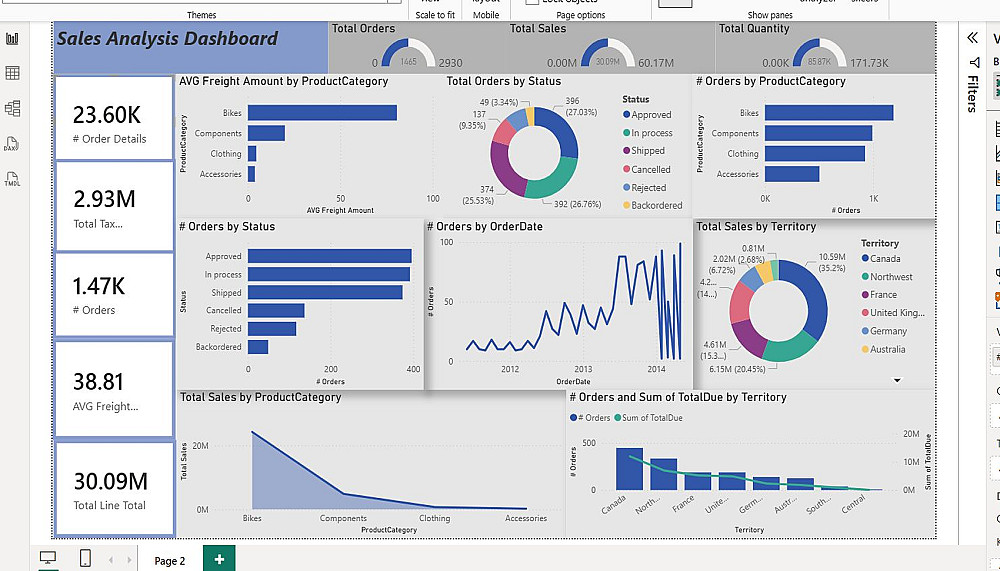The image size is (1000, 571).
Task: Select Backordered in the Status legend
Action: [x=652, y=205]
